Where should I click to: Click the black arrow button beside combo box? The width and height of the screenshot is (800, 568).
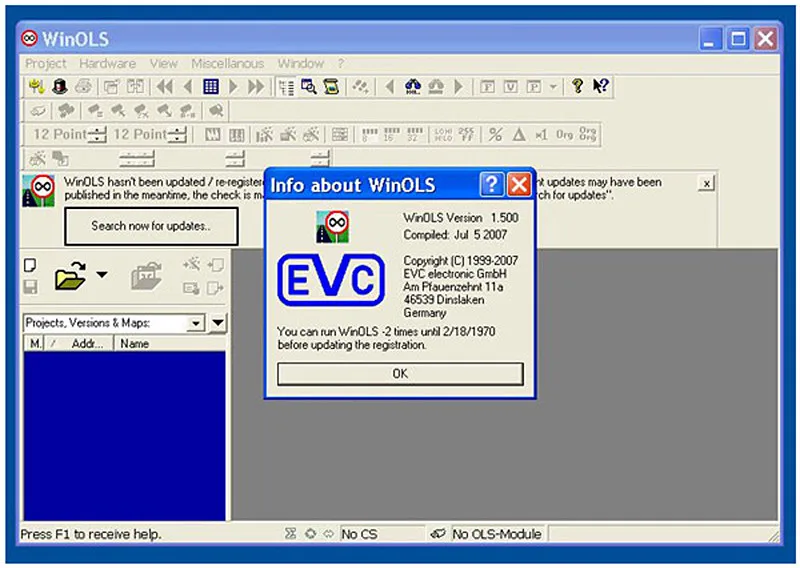coord(218,323)
